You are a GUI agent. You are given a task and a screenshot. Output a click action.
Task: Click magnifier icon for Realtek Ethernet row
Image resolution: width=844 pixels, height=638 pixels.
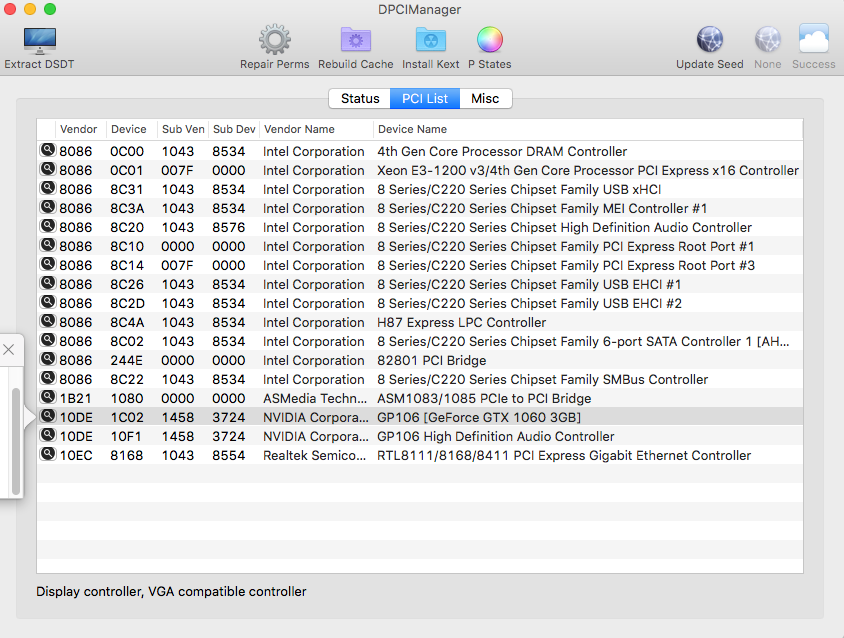(x=48, y=454)
